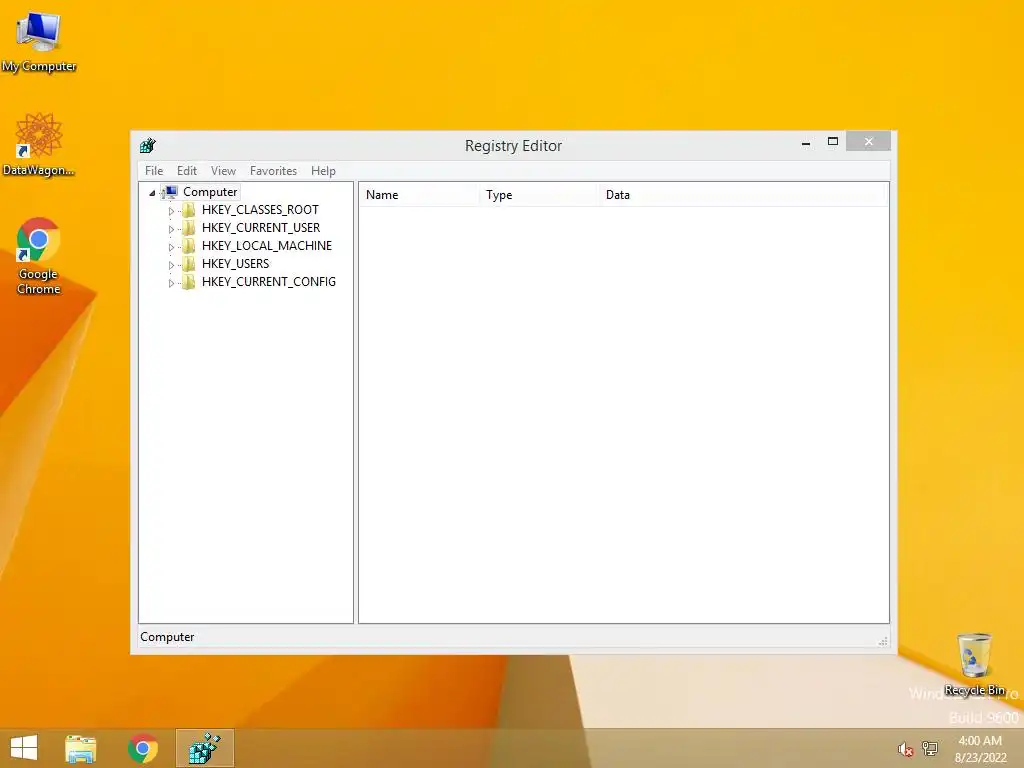1024x768 pixels.
Task: Open the File menu
Action: click(154, 170)
